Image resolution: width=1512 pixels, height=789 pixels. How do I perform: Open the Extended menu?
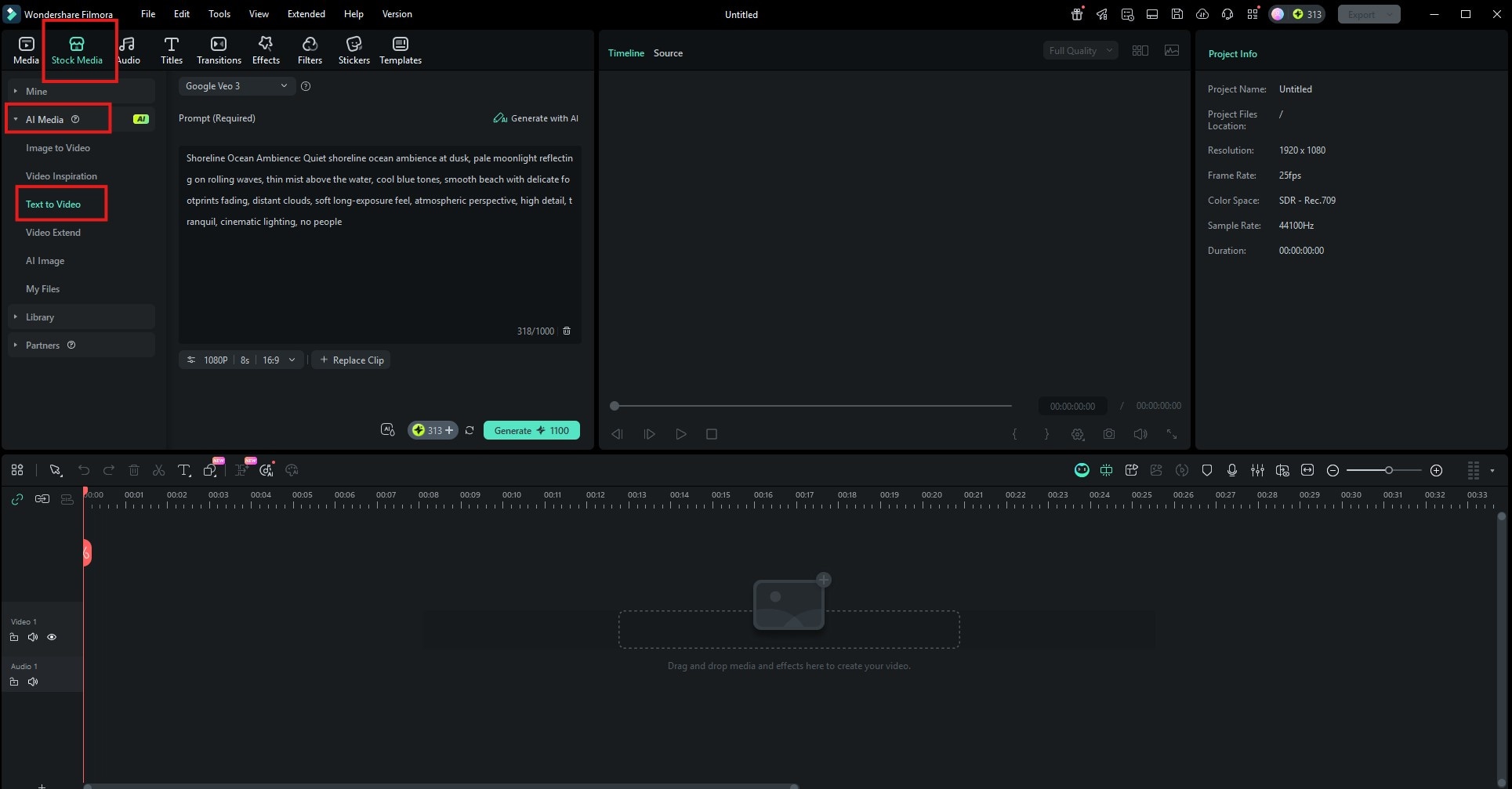tap(306, 14)
